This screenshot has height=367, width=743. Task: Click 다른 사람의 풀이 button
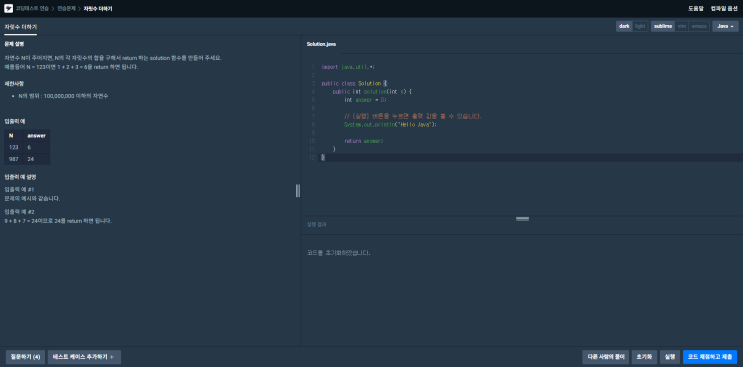[x=606, y=357]
